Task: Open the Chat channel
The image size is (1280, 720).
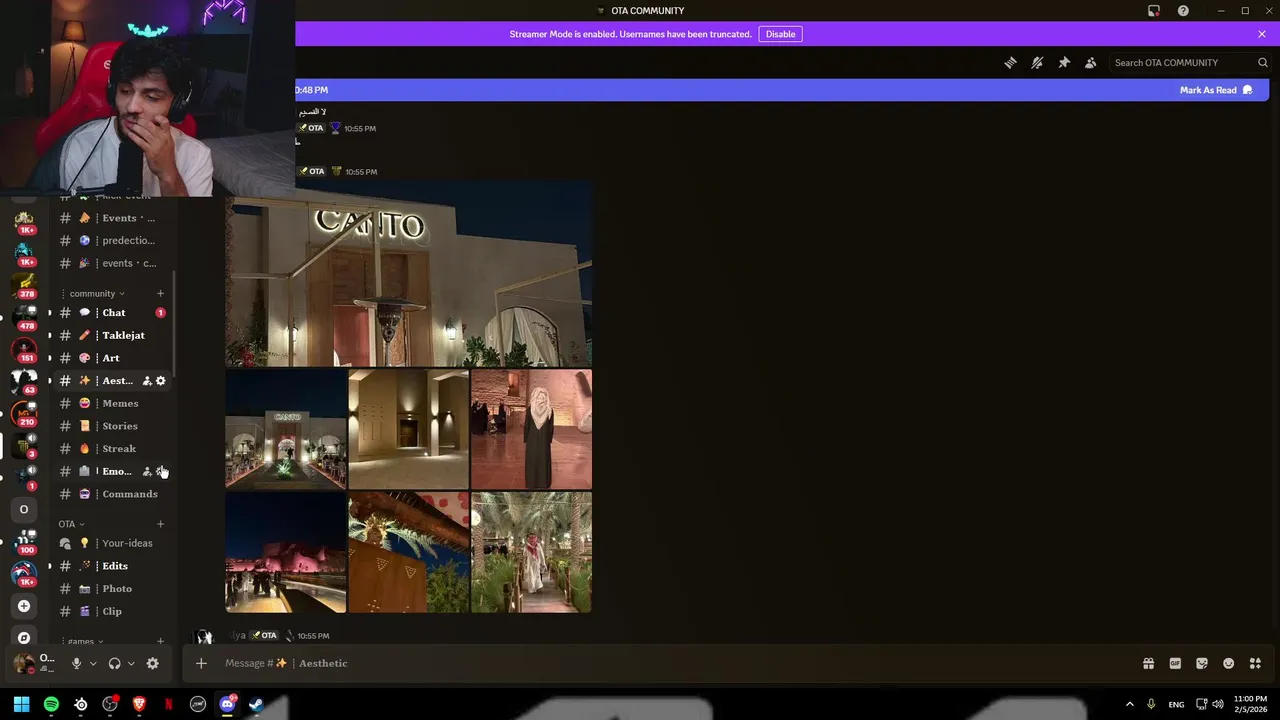Action: click(x=113, y=313)
